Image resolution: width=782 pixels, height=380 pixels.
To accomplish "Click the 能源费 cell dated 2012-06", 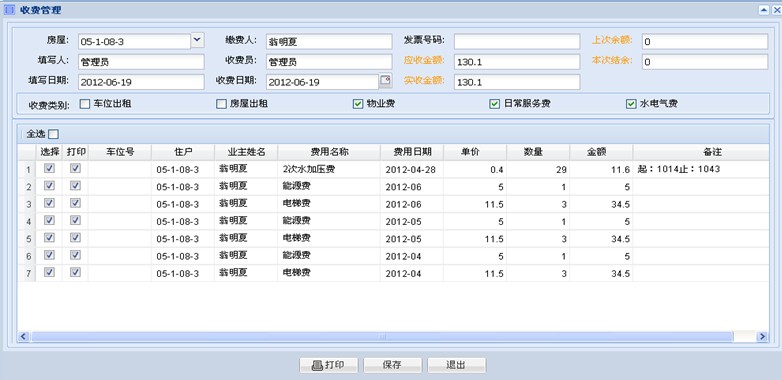I will [x=329, y=187].
